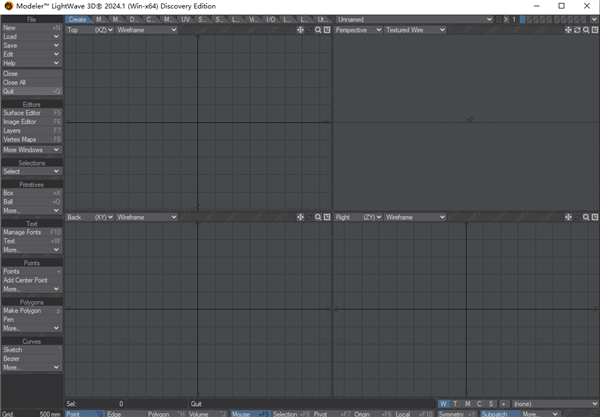Click the Make Polygon button

click(x=31, y=311)
